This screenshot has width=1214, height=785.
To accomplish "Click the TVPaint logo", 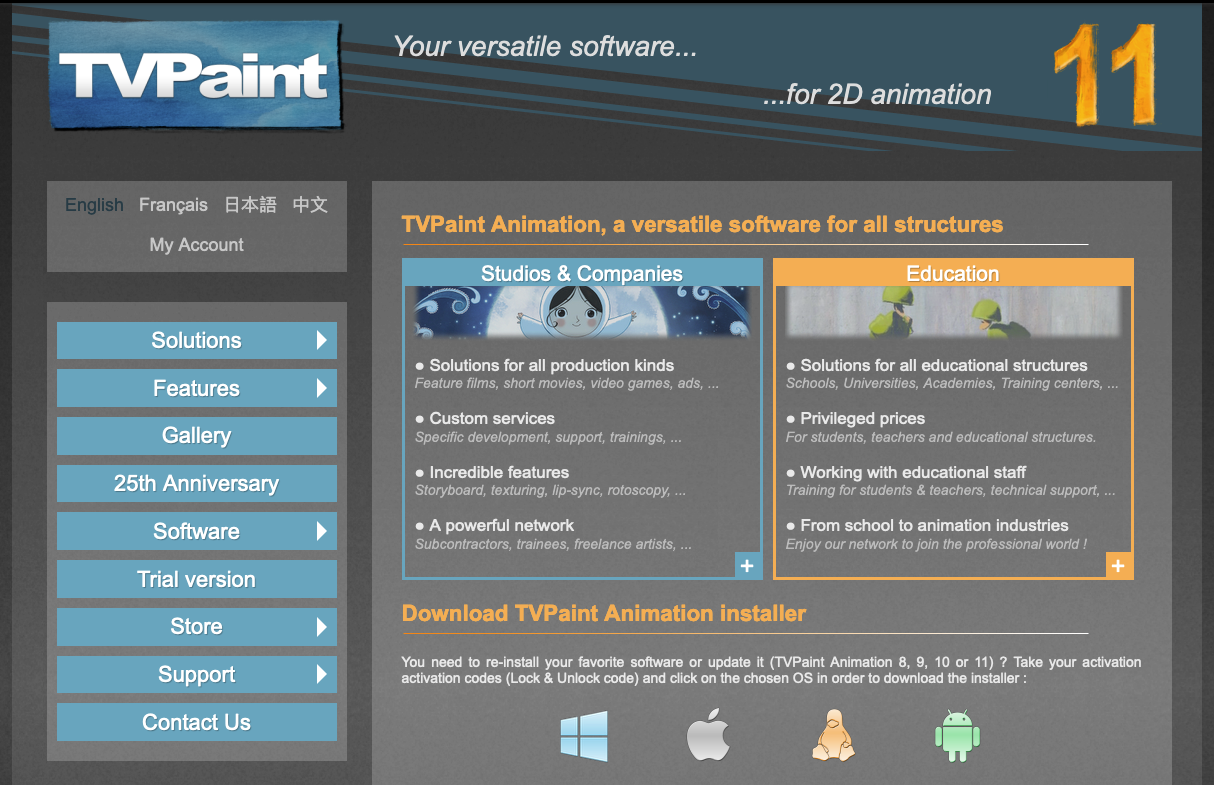I will pos(196,76).
